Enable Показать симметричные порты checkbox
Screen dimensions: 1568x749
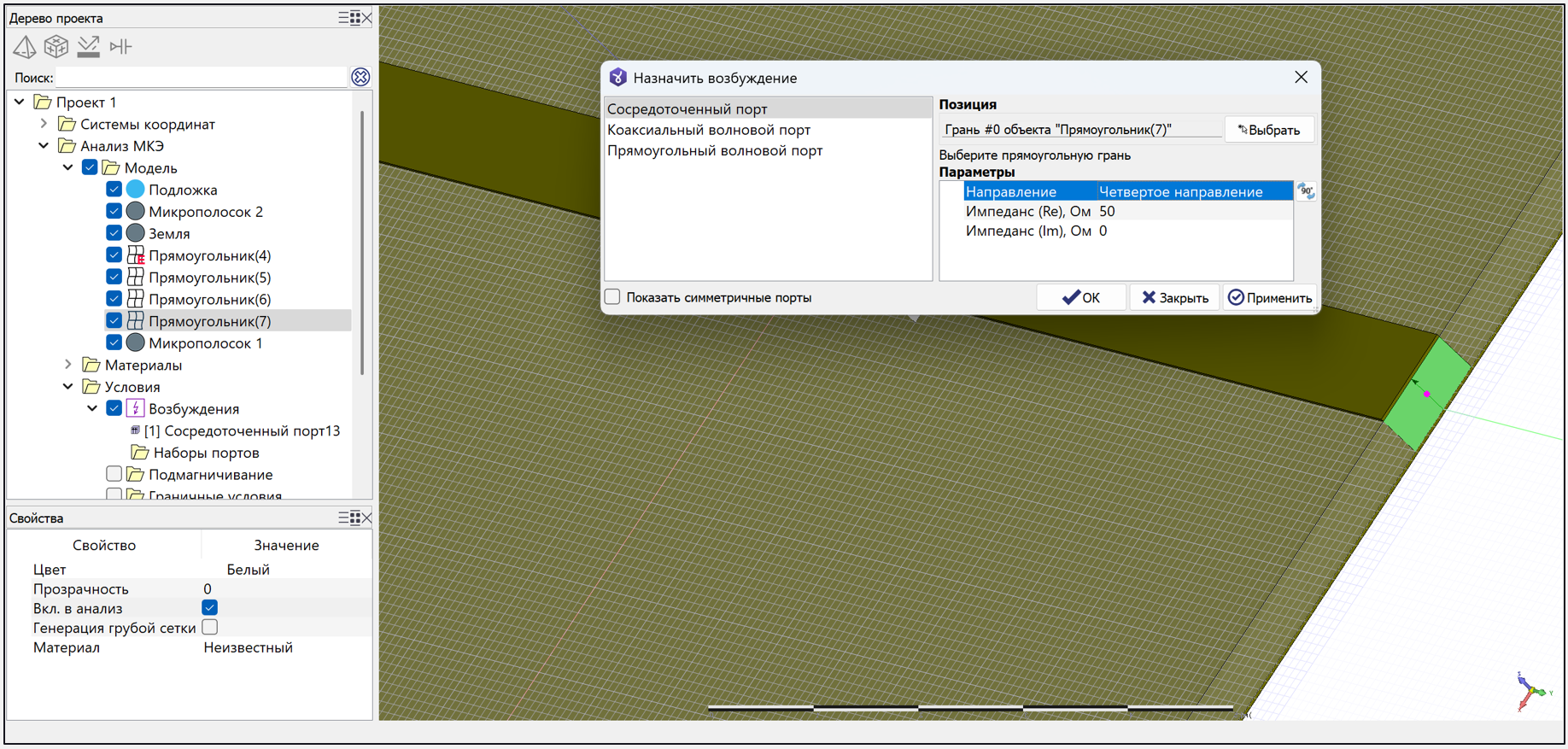(x=612, y=297)
